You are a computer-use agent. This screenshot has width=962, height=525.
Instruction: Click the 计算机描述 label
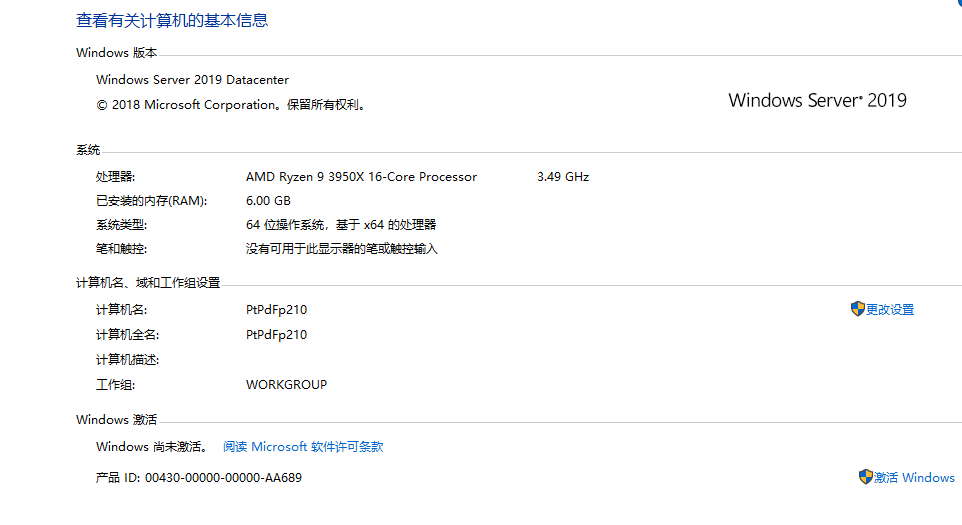(128, 359)
